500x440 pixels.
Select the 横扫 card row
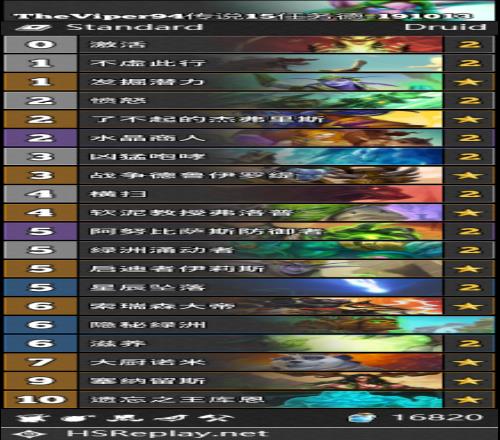tap(249, 194)
